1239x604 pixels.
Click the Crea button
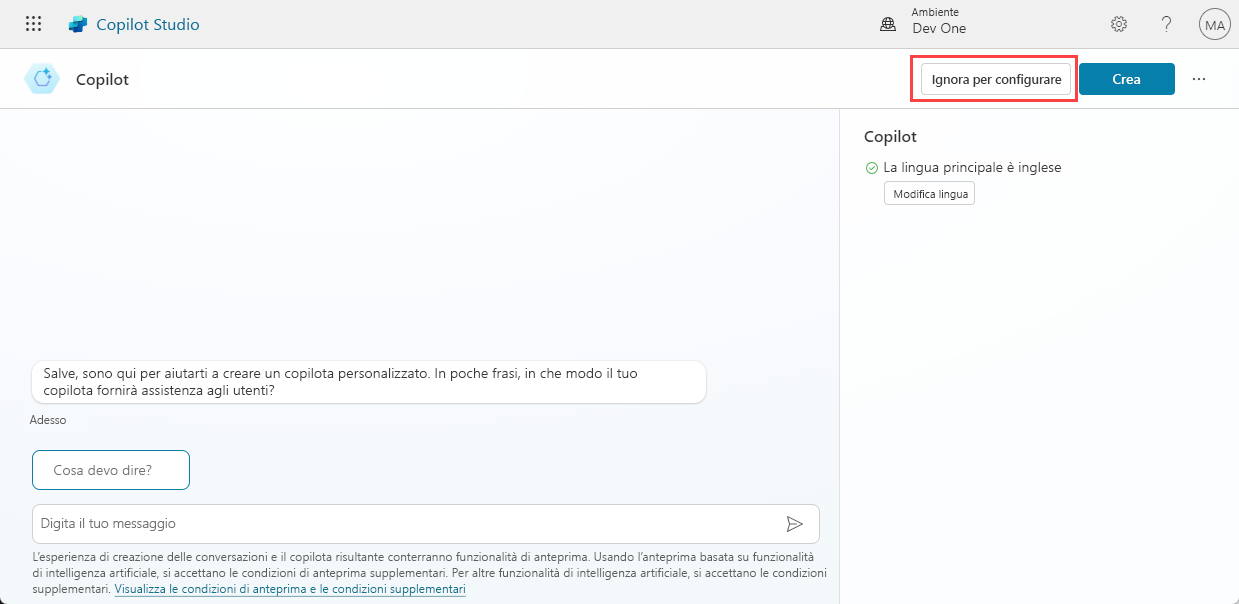tap(1127, 78)
